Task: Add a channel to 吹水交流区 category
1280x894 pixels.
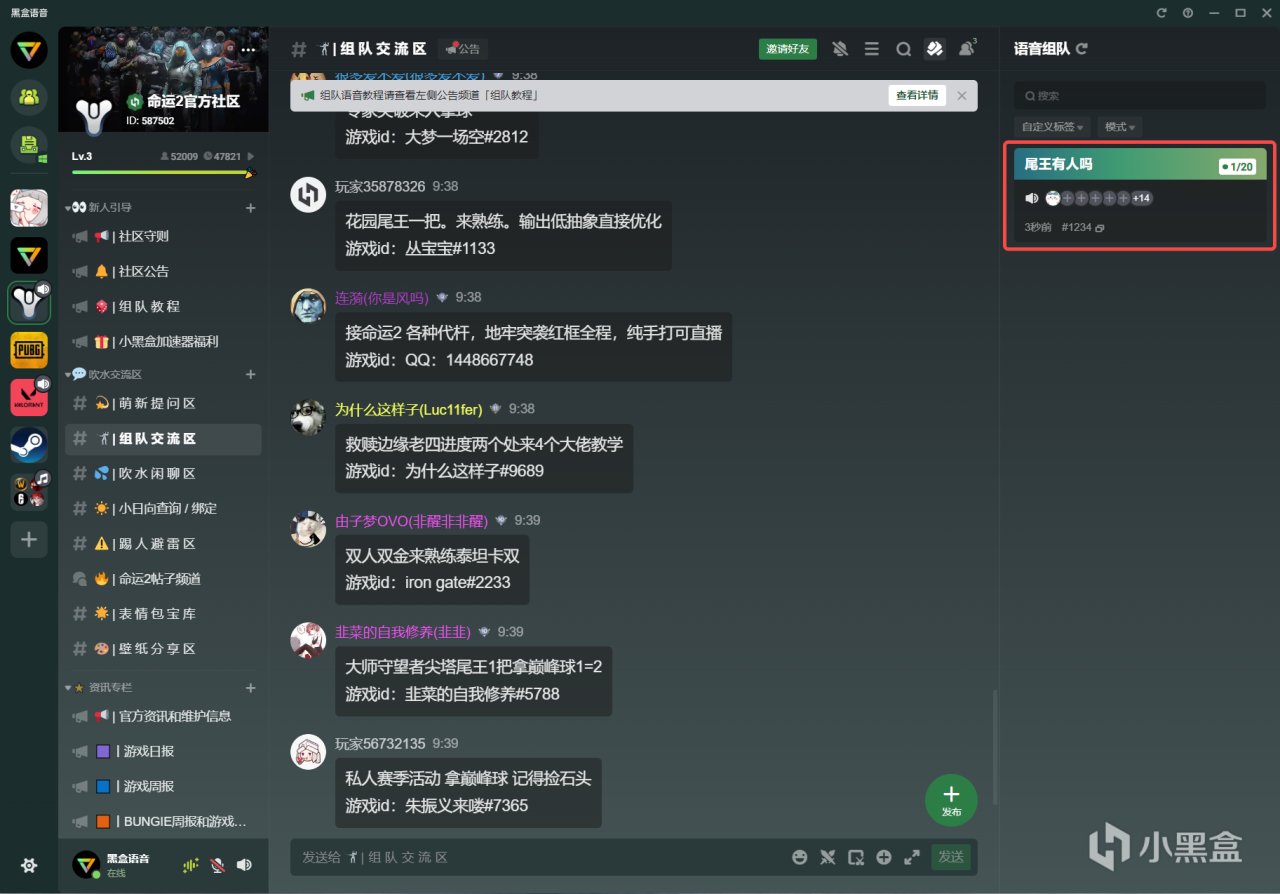Action: (251, 374)
